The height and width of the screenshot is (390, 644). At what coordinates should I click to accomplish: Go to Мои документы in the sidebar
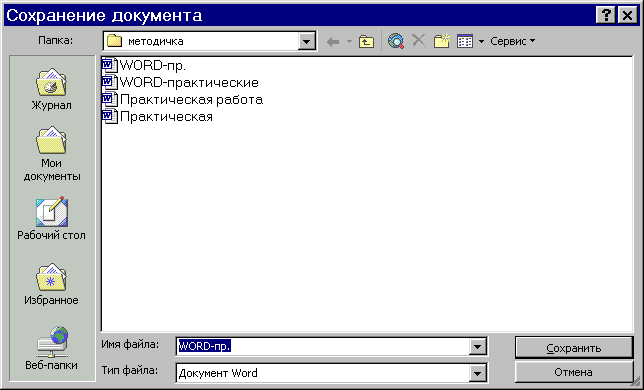51,154
